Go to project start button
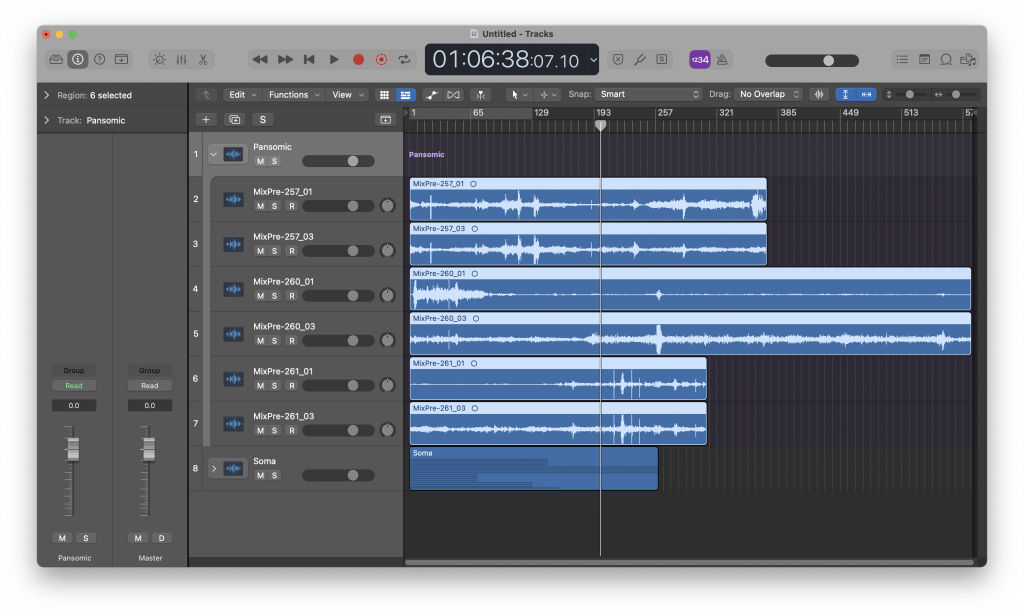The height and width of the screenshot is (616, 1024). [x=309, y=59]
